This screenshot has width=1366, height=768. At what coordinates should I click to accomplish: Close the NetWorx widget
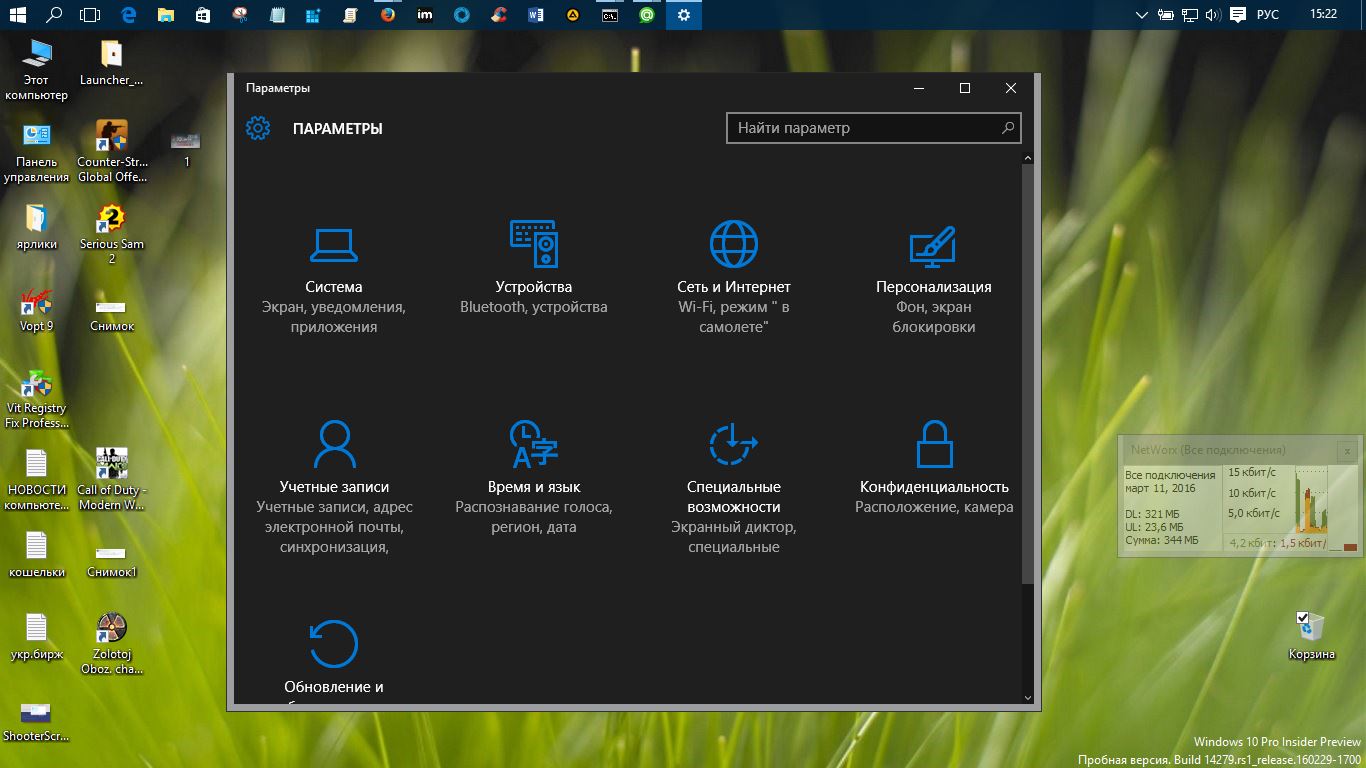point(1347,451)
